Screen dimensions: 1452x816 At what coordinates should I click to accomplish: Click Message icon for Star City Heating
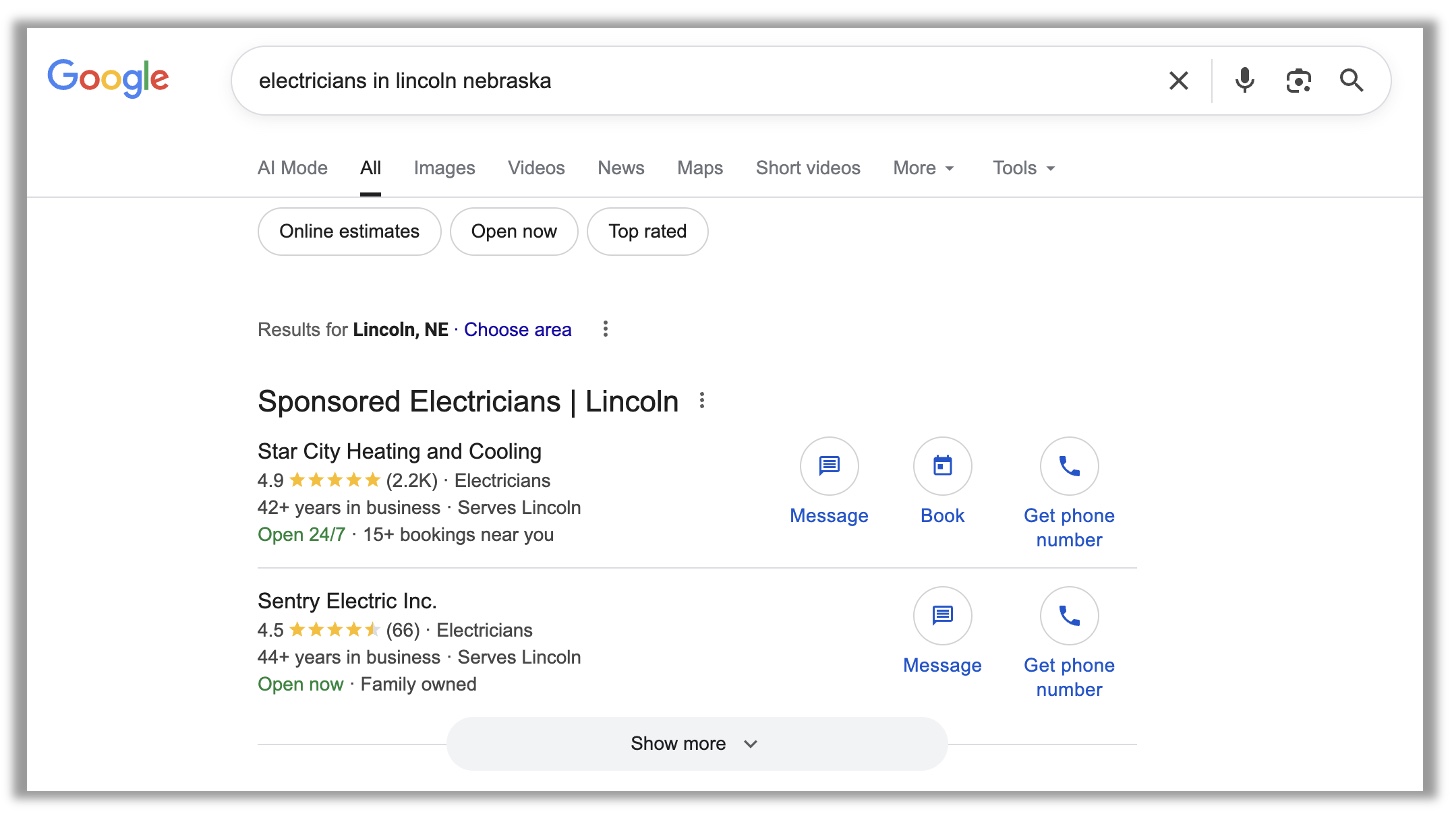point(829,466)
